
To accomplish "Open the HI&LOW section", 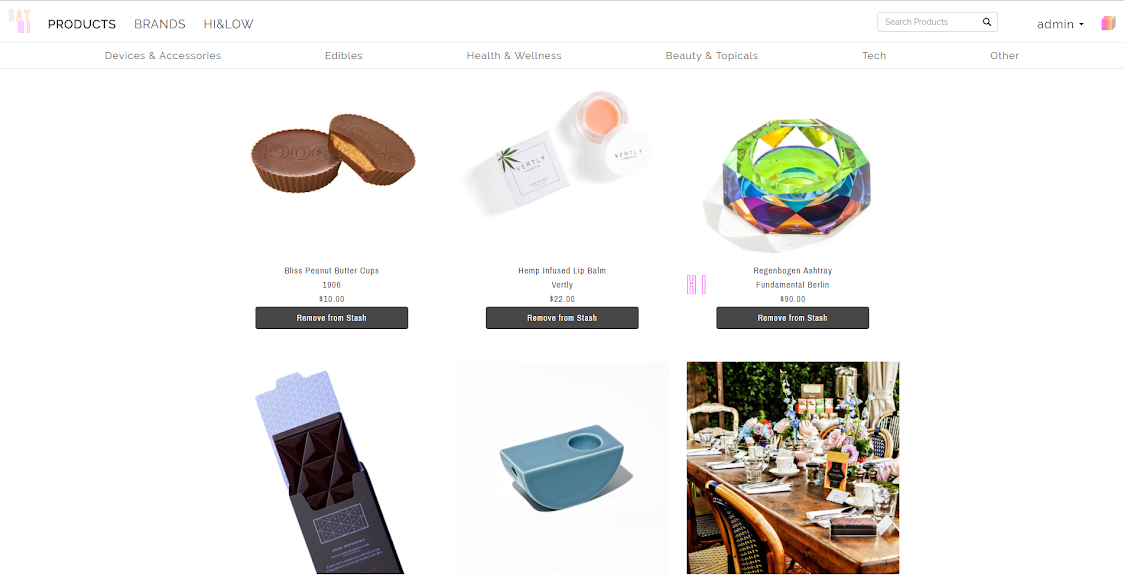I will click(x=229, y=24).
